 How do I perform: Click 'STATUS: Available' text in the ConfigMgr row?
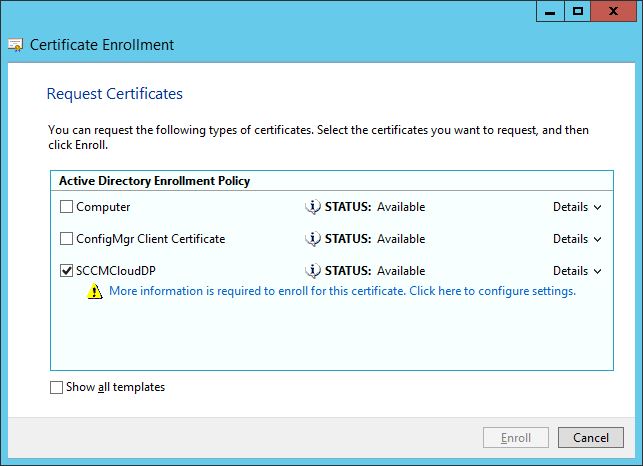click(x=375, y=239)
